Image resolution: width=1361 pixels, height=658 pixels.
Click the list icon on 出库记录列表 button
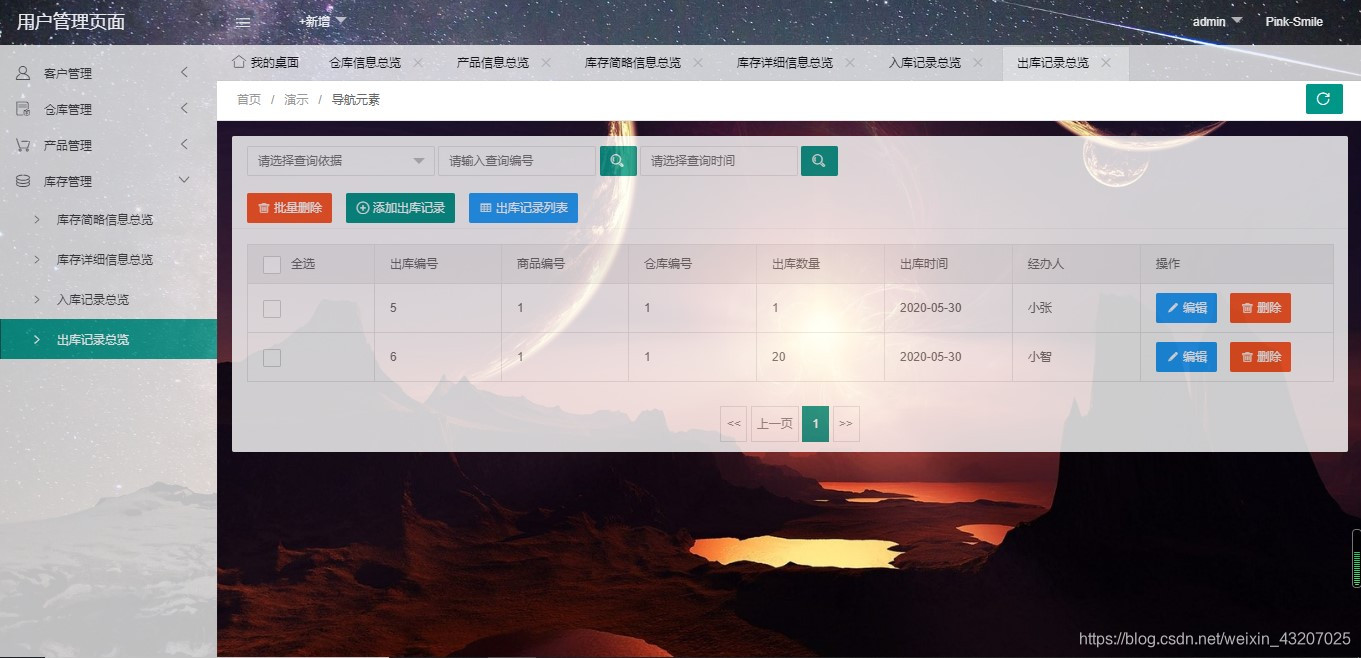tap(489, 208)
